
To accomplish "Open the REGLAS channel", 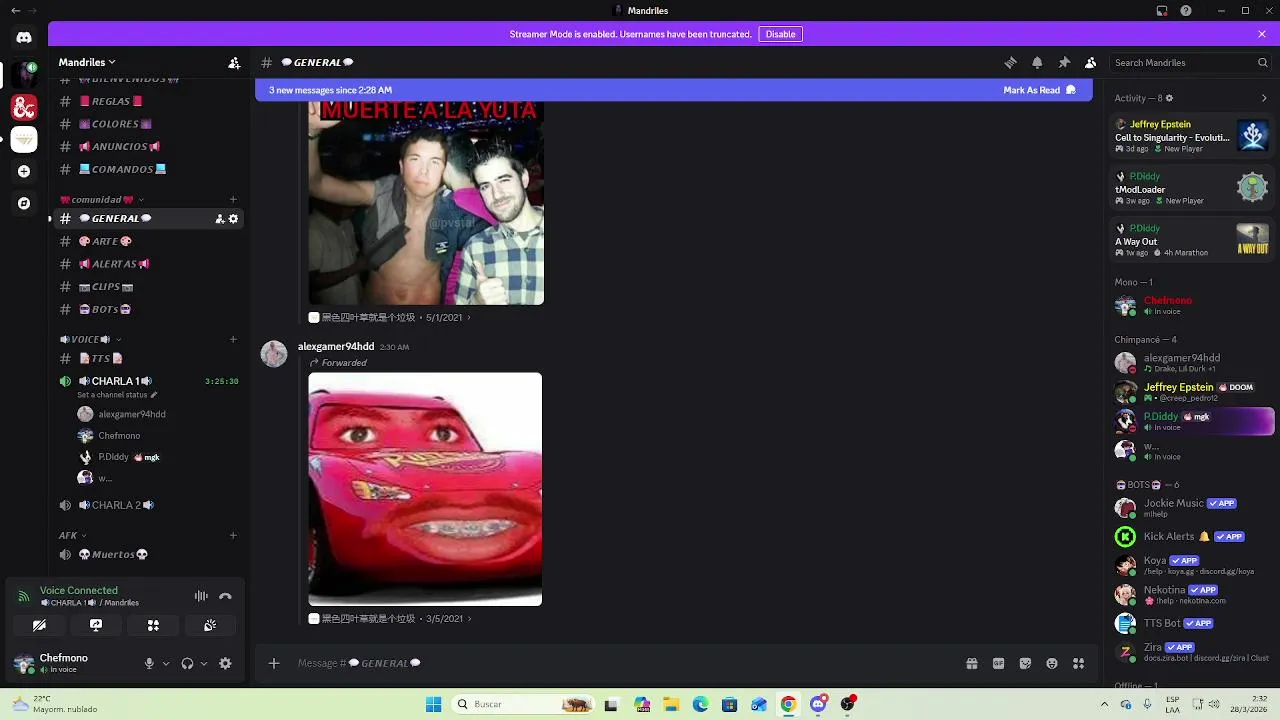I will [x=149, y=101].
